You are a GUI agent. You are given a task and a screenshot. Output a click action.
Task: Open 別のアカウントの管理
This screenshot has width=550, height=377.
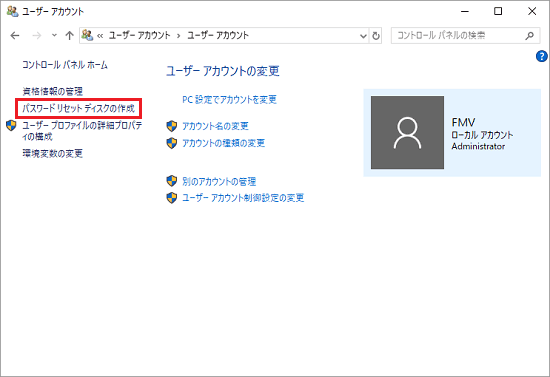(x=219, y=181)
